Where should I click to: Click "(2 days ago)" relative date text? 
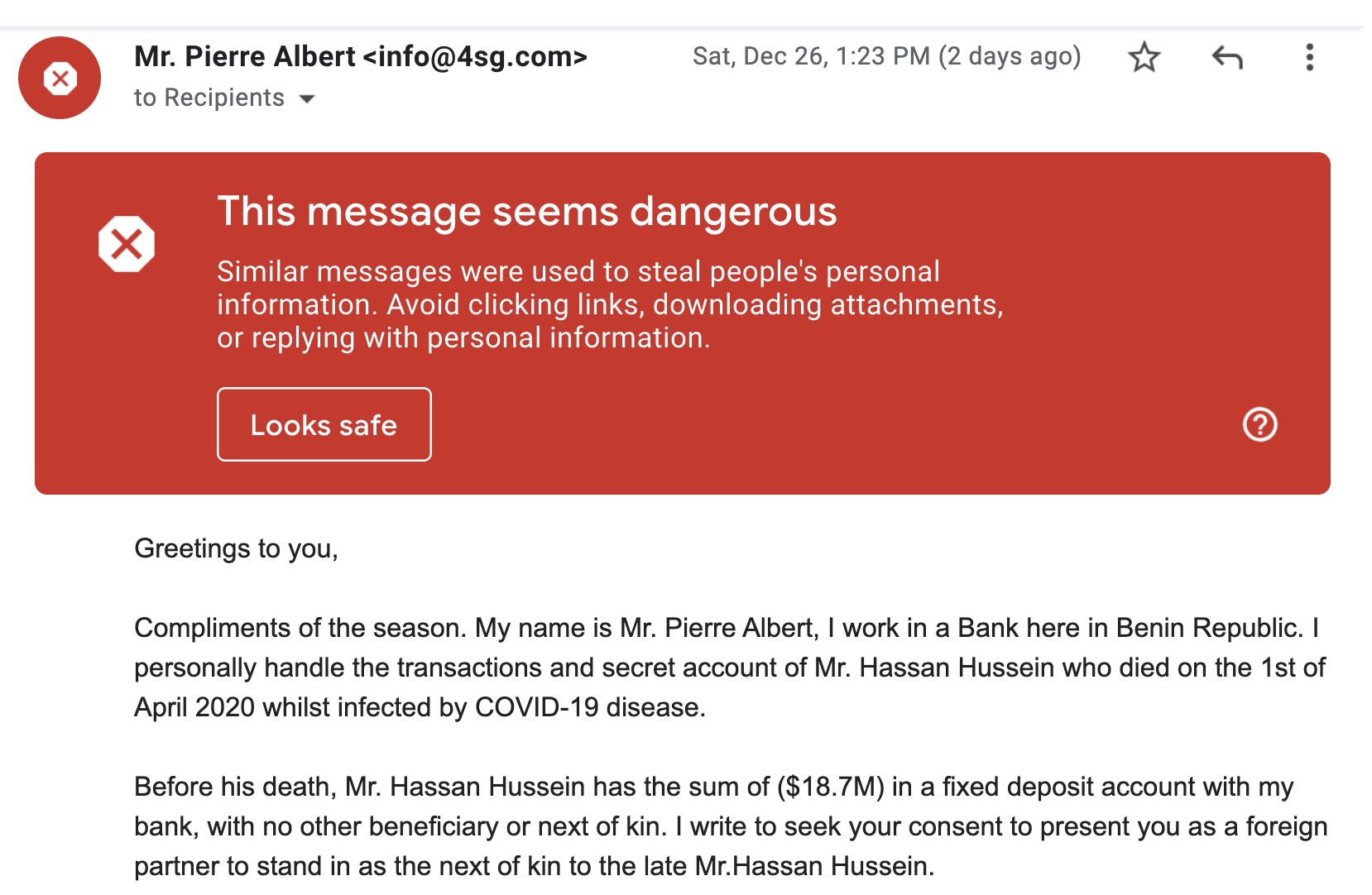1010,56
